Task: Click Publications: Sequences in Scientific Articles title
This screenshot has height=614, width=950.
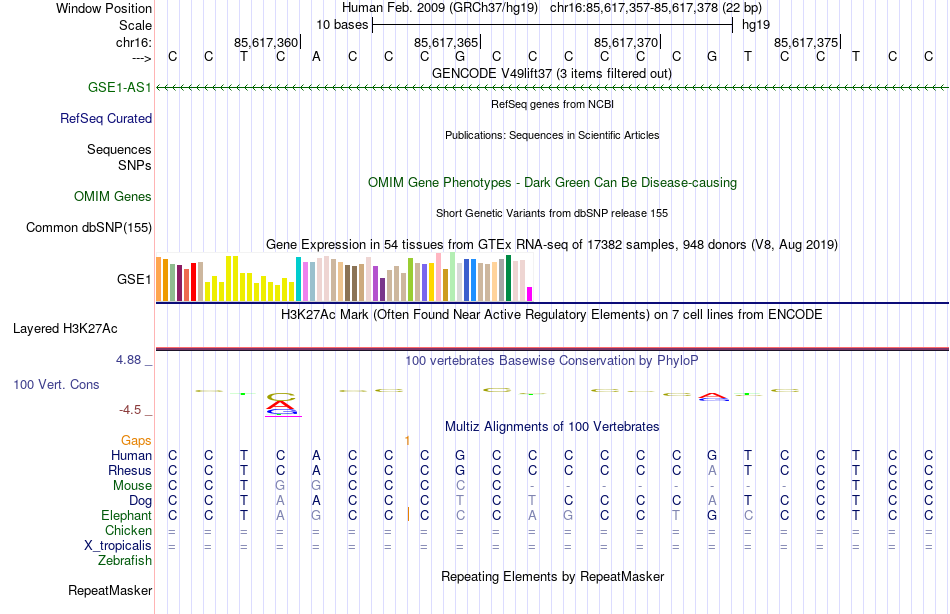Action: 552,135
